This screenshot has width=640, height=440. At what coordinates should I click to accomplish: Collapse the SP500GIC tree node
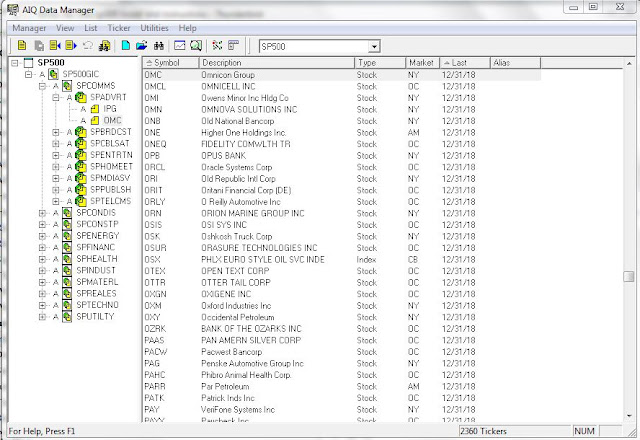coord(29,74)
